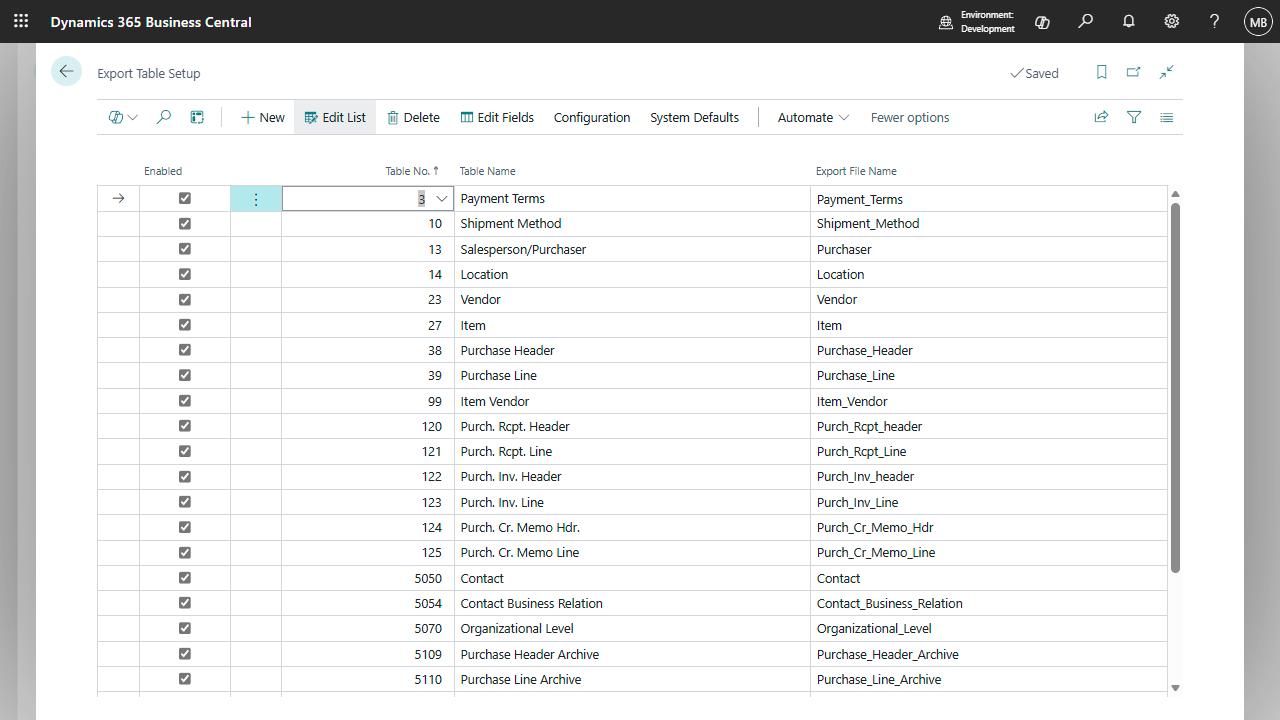Toggle the filter pane

(1134, 117)
